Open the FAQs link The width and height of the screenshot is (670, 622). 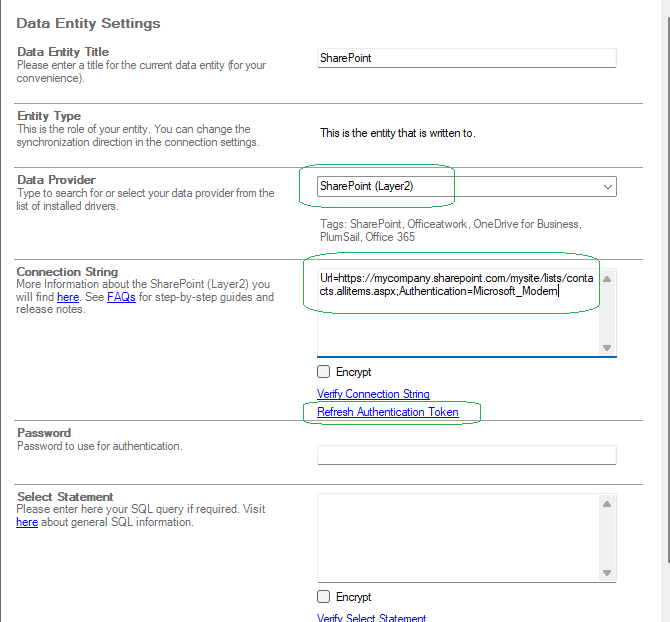pyautogui.click(x=121, y=297)
